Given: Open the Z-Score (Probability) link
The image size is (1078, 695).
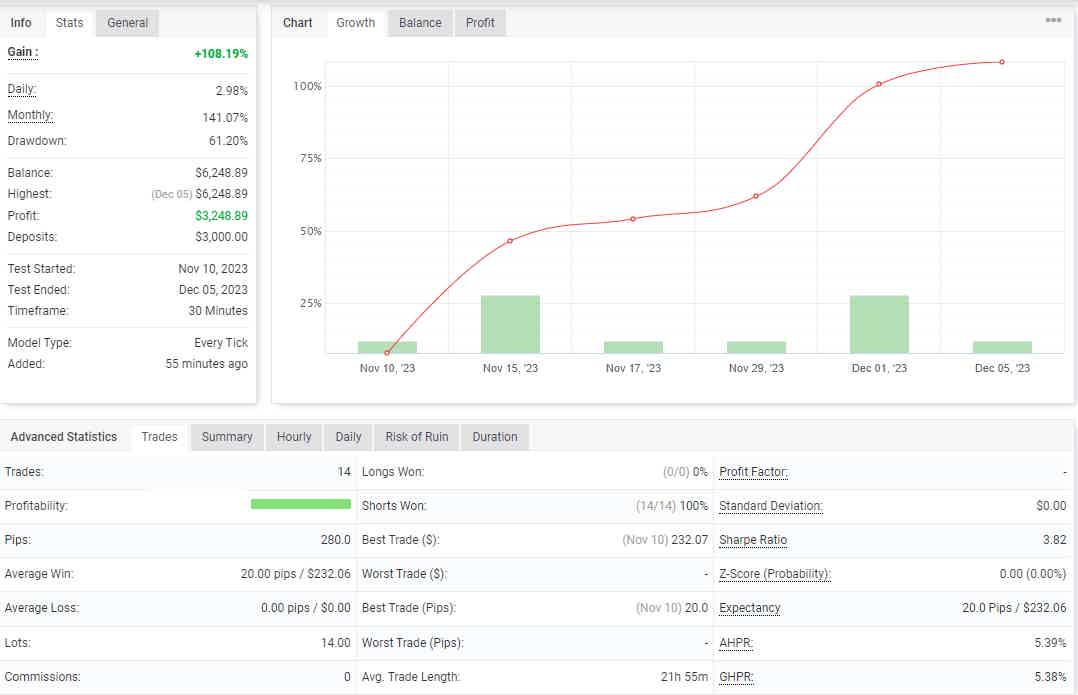Looking at the screenshot, I should [774, 574].
